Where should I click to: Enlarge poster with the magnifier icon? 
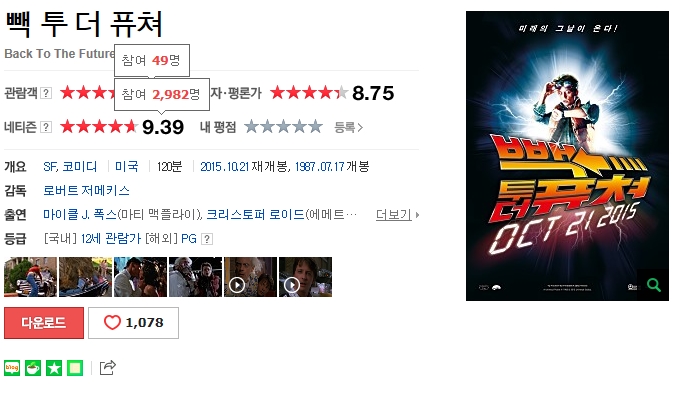pos(653,285)
